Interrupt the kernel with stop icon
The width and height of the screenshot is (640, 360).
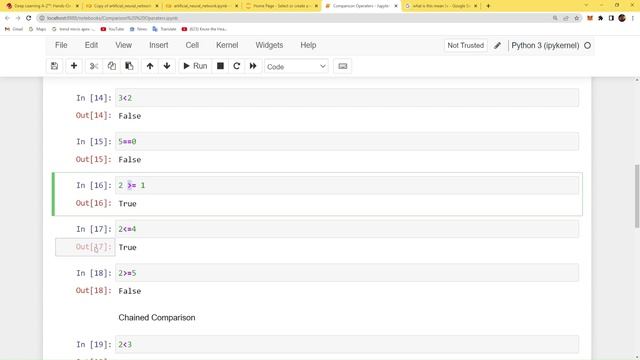(220, 66)
